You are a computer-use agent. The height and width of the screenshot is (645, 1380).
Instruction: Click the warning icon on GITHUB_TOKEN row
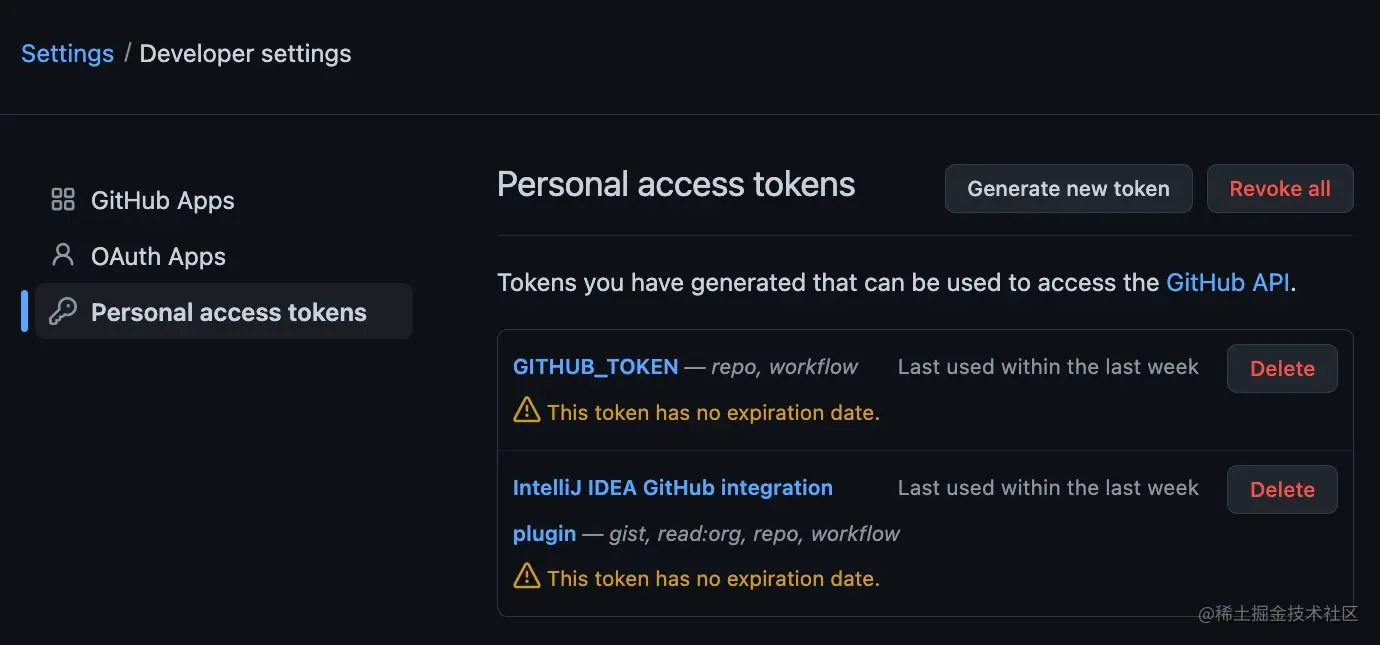525,410
